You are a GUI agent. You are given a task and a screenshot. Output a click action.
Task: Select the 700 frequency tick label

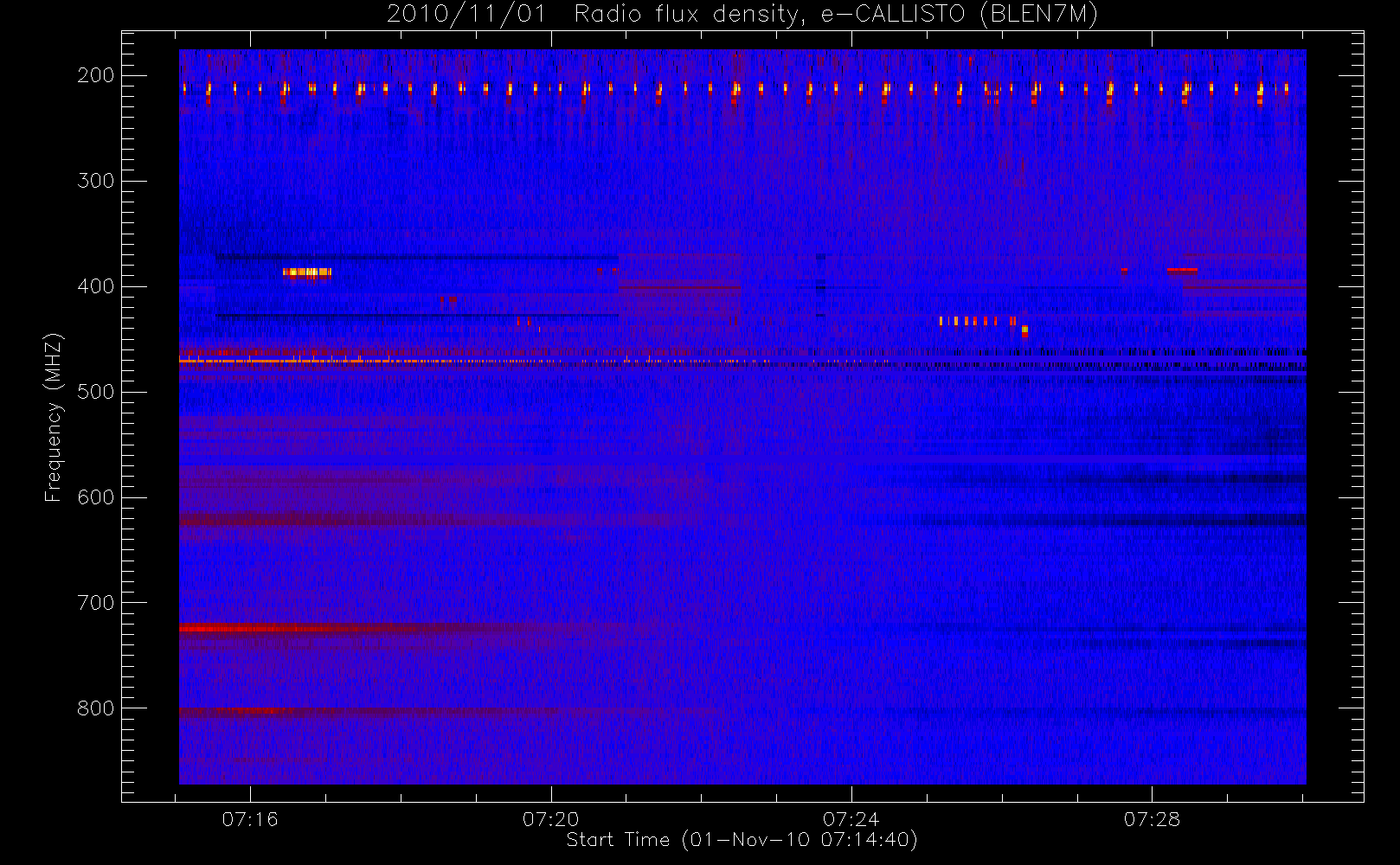pyautogui.click(x=96, y=603)
